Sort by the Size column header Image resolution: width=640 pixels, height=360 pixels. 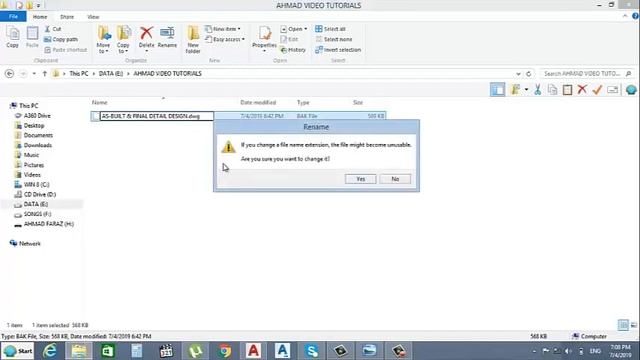point(358,102)
